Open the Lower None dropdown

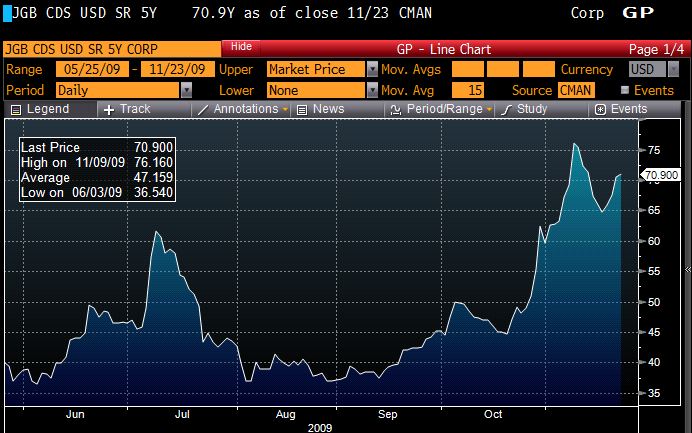[x=372, y=90]
